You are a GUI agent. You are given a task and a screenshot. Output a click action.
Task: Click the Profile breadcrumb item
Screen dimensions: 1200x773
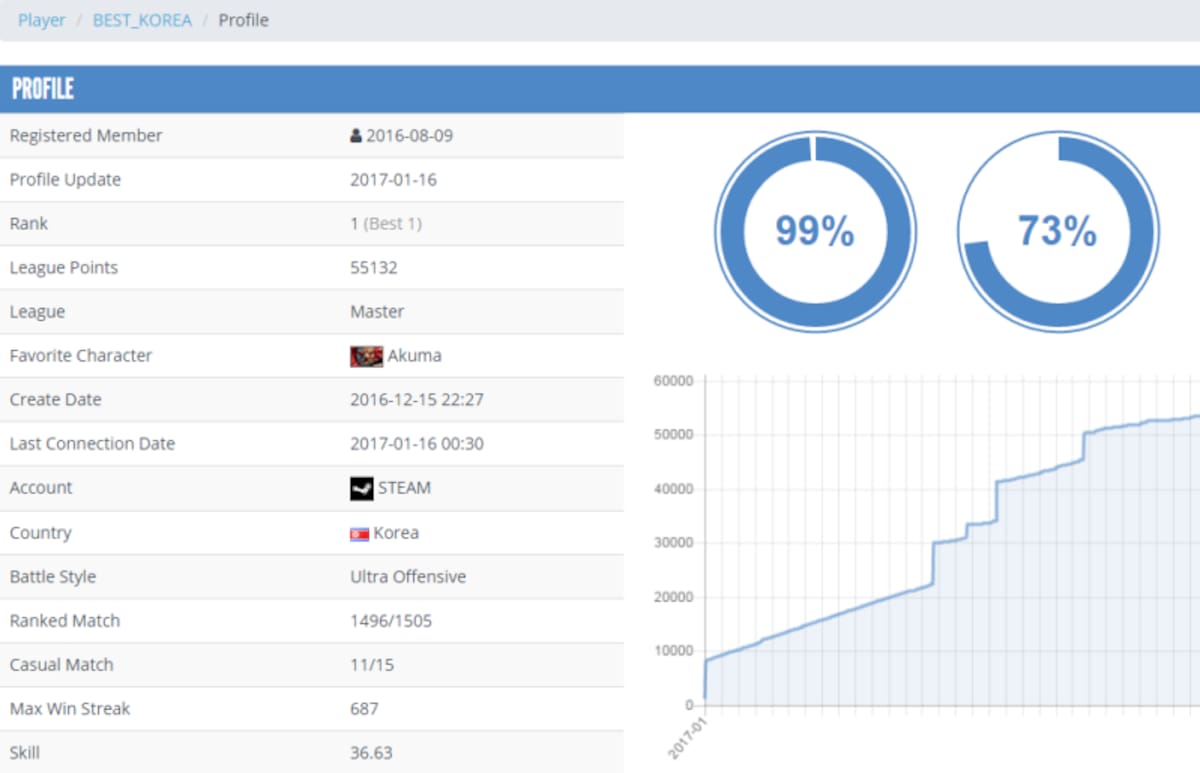[x=244, y=20]
